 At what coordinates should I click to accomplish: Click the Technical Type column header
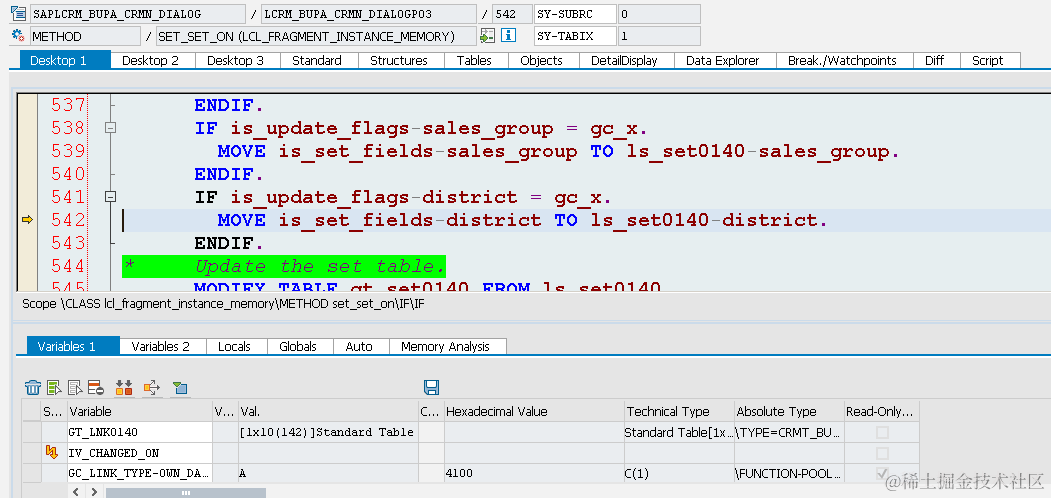[678, 411]
